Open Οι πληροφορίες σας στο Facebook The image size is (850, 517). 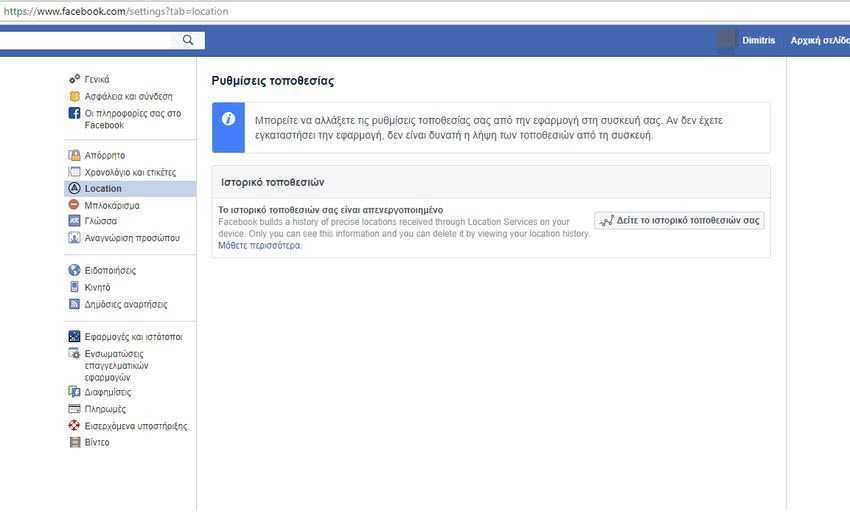coord(133,119)
